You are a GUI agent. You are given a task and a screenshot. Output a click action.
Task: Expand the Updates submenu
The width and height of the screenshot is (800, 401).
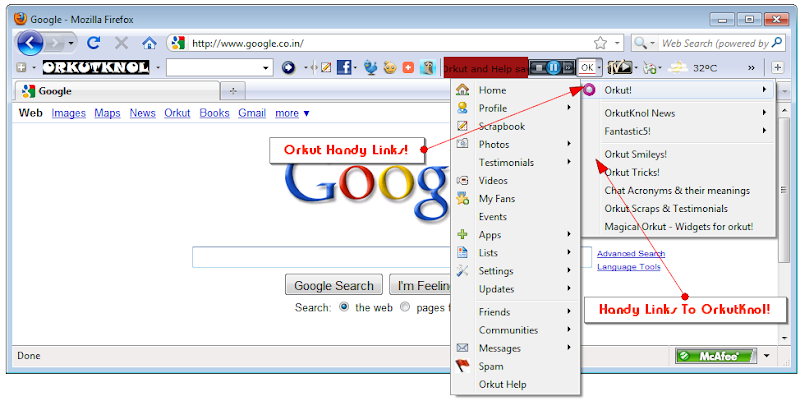click(x=515, y=289)
